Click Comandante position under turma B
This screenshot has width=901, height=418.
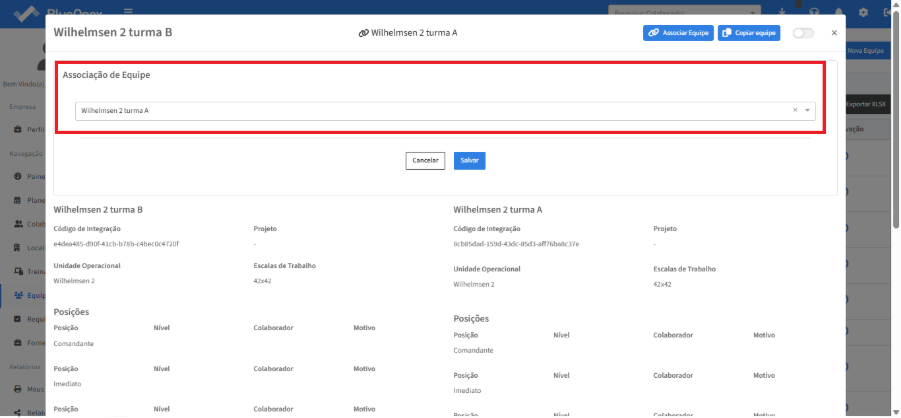click(x=74, y=344)
